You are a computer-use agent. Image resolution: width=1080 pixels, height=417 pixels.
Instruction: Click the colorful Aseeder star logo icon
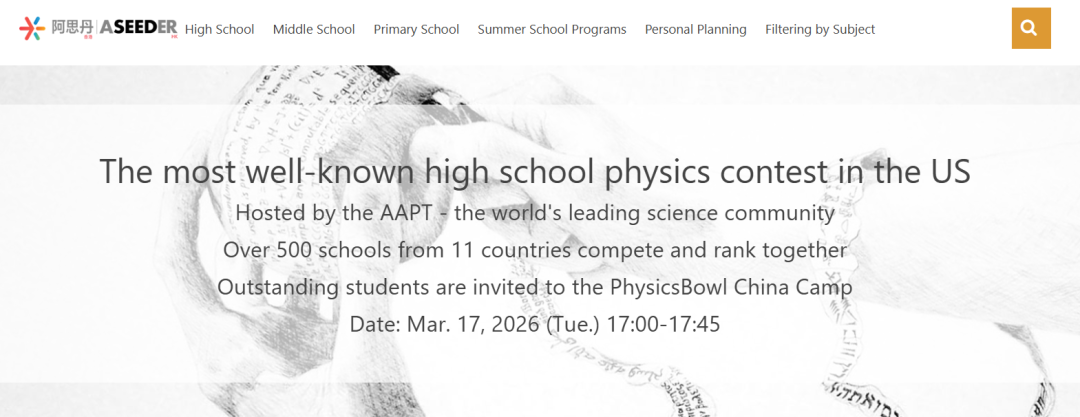[32, 28]
